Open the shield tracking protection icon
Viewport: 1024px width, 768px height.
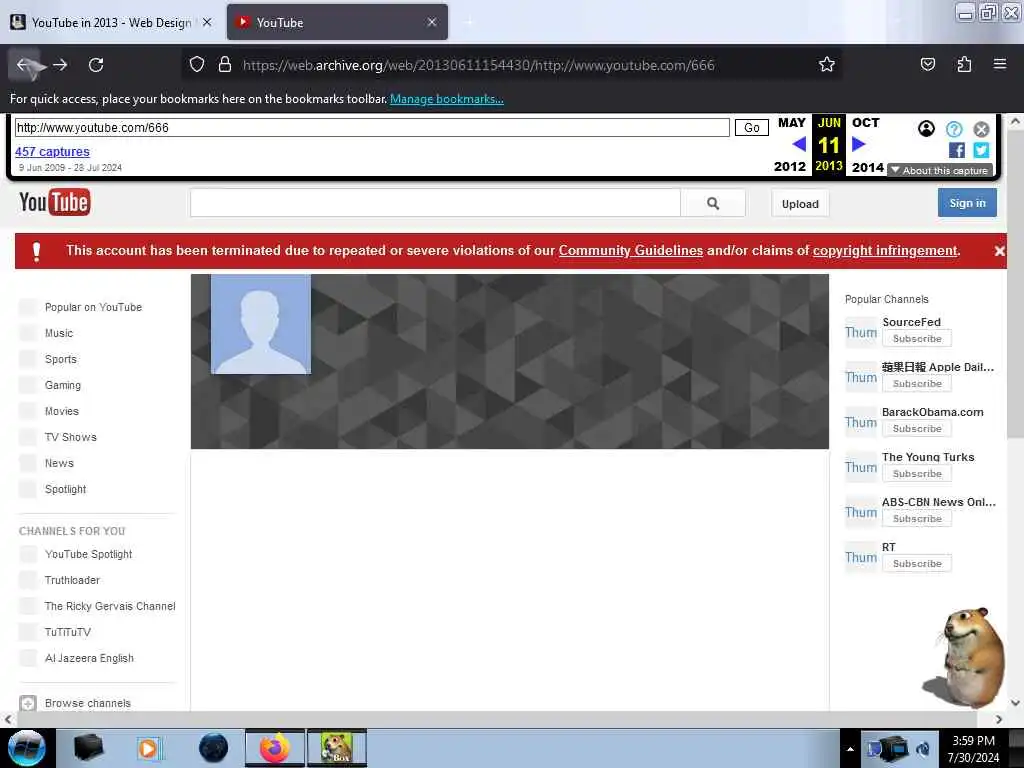[x=197, y=65]
